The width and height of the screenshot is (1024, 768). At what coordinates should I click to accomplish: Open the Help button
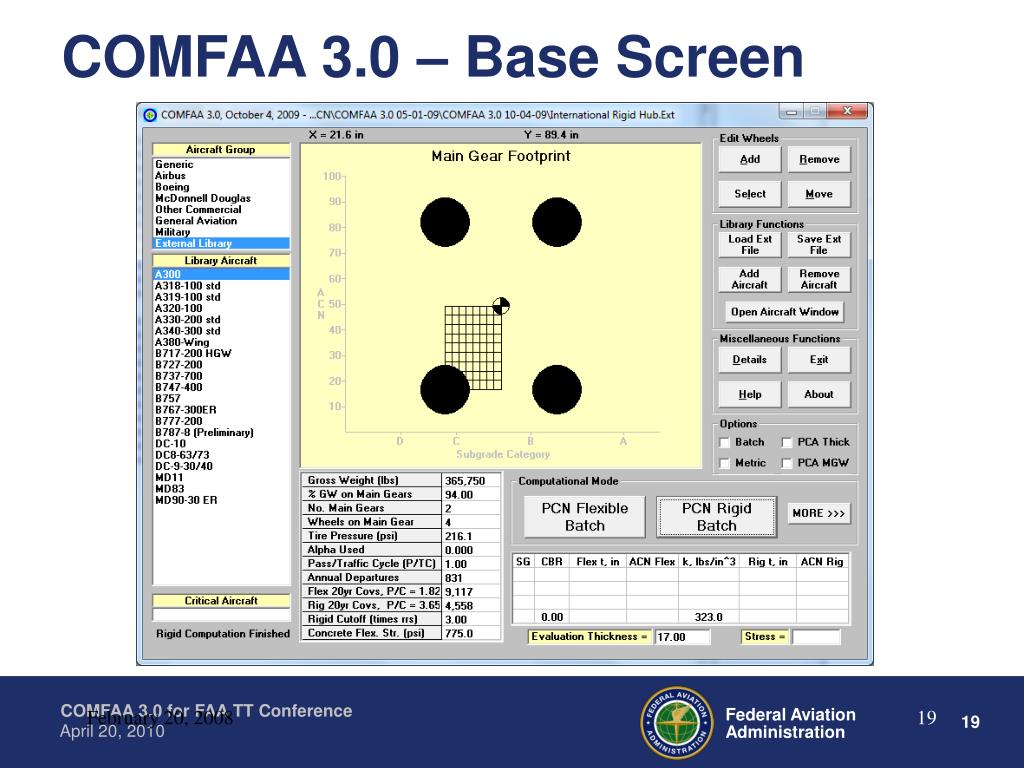click(x=750, y=394)
